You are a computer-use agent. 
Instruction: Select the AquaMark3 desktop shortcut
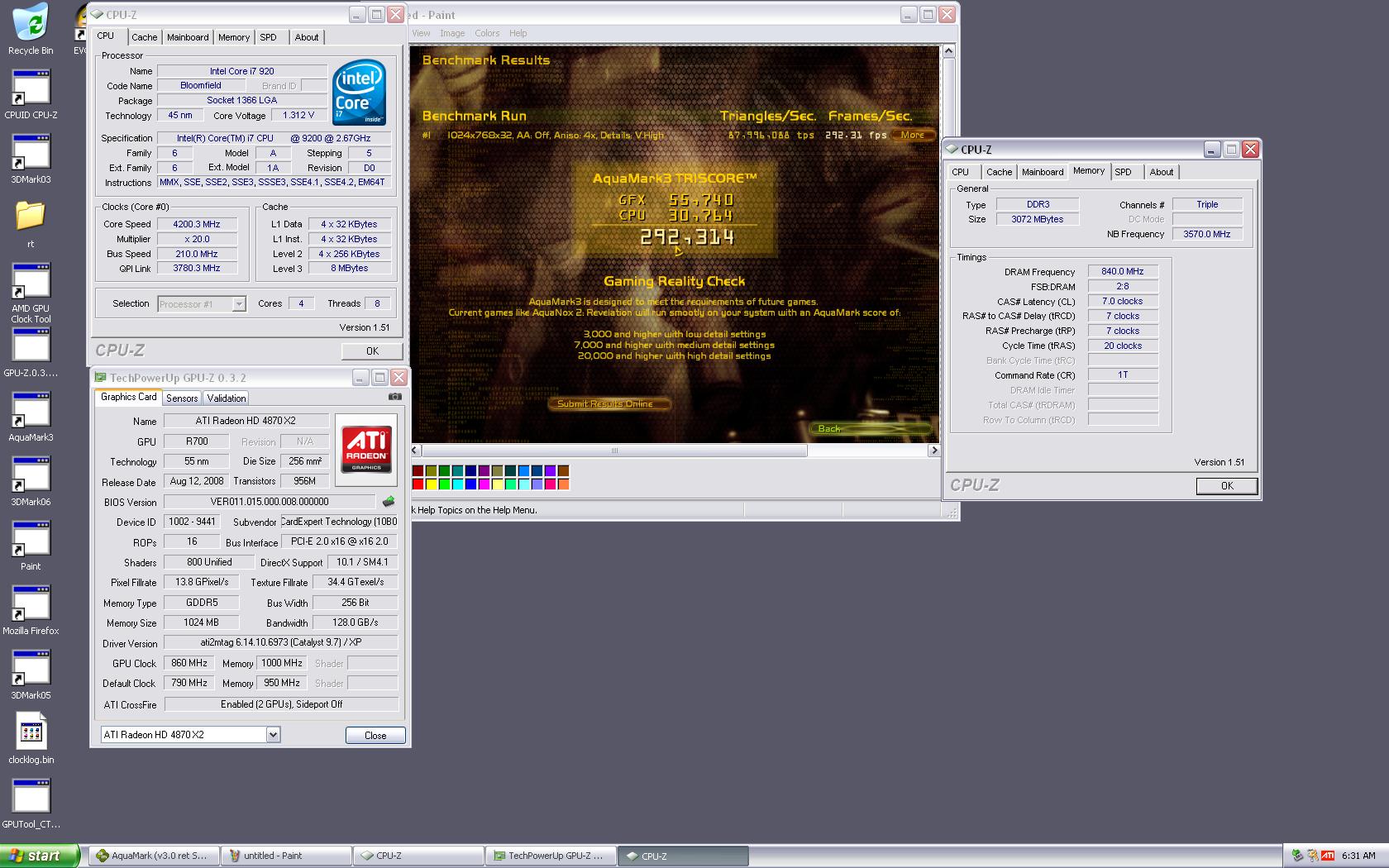tap(31, 416)
